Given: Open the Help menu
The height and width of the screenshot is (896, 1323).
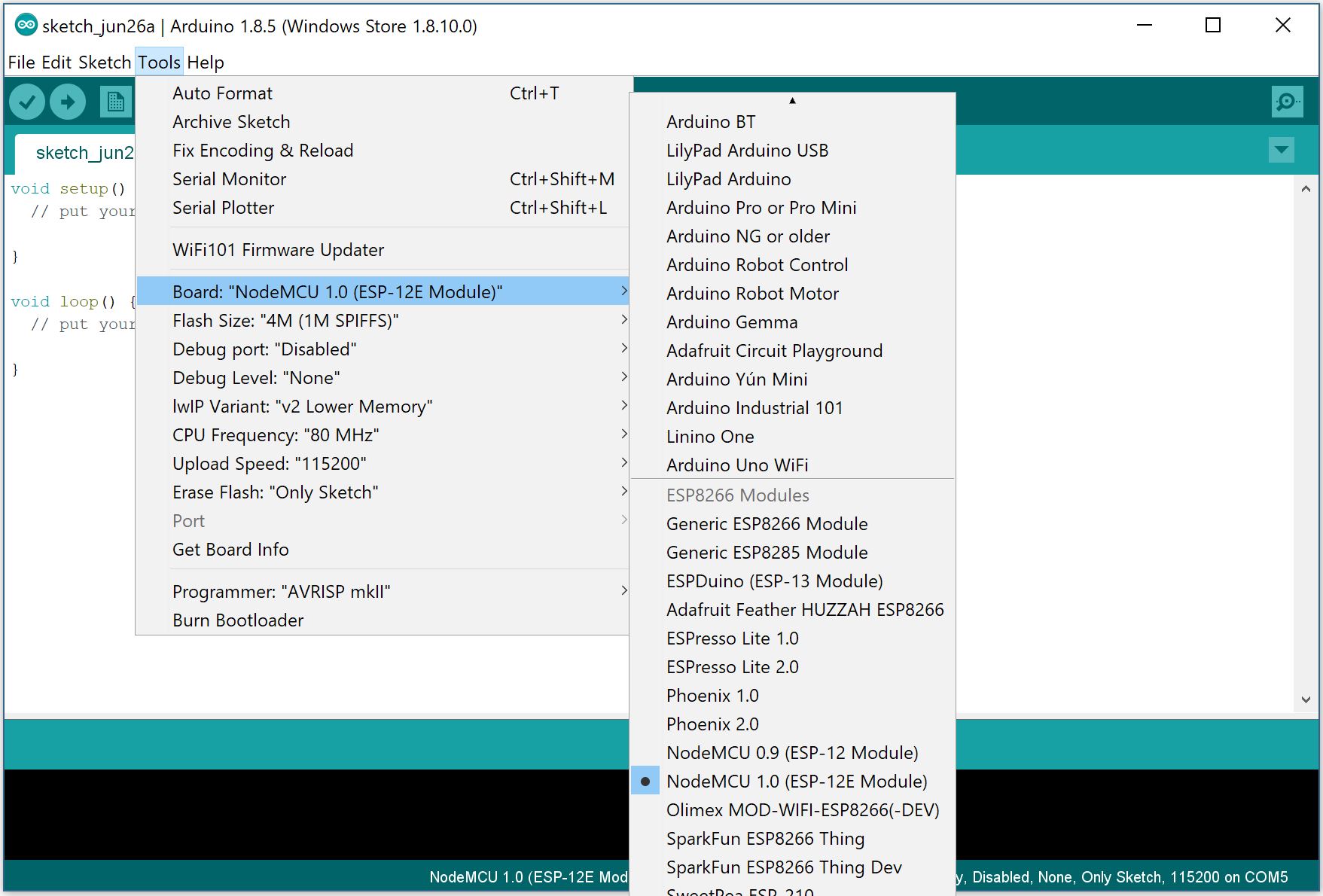Looking at the screenshot, I should 206,62.
